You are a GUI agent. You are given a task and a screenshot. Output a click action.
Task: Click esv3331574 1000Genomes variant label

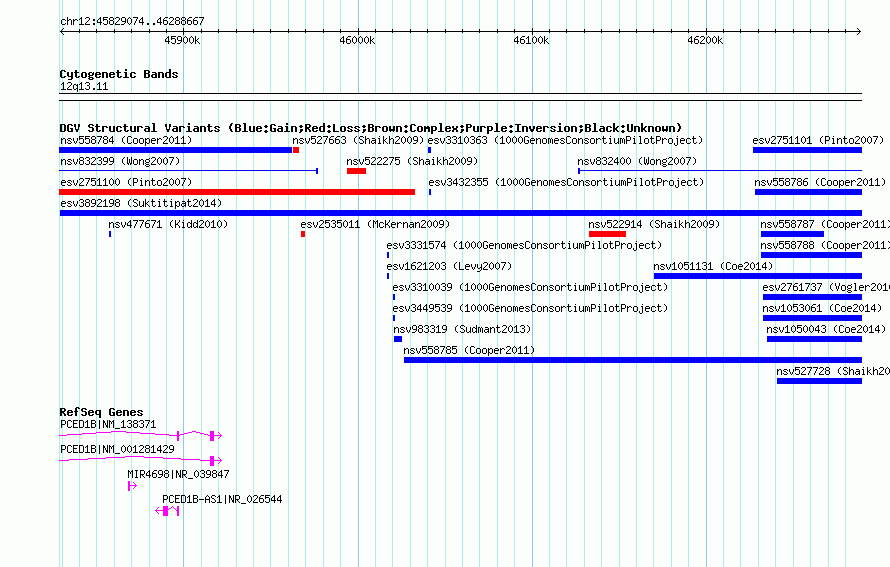pyautogui.click(x=524, y=245)
